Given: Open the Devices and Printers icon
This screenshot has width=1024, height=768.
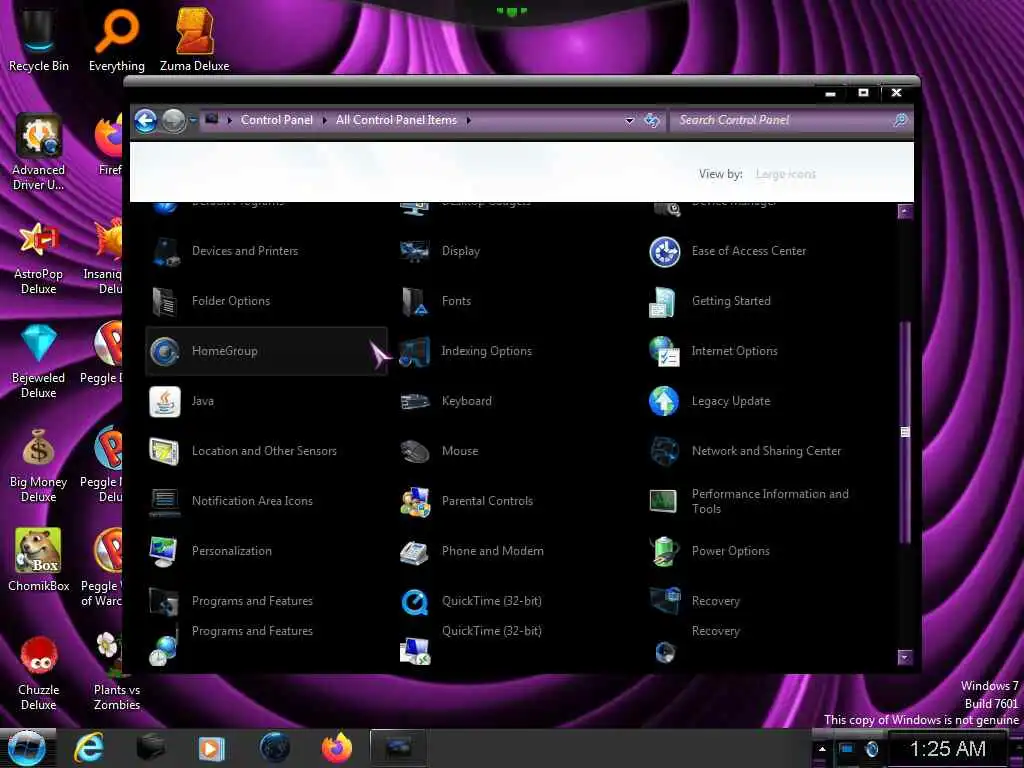Looking at the screenshot, I should point(165,251).
